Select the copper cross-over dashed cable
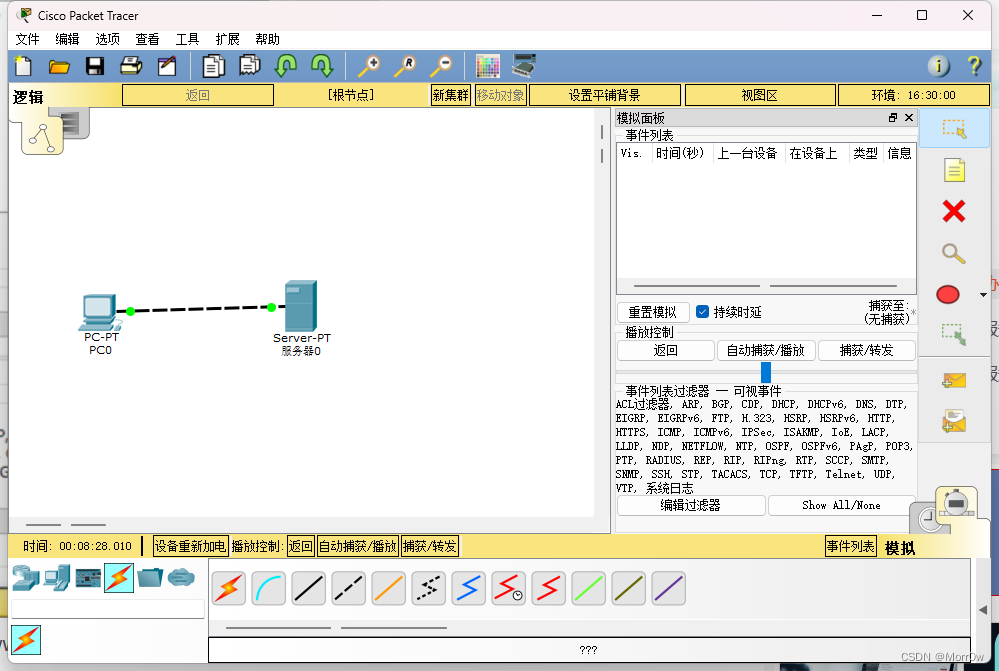This screenshot has height=671, width=999. pyautogui.click(x=349, y=588)
